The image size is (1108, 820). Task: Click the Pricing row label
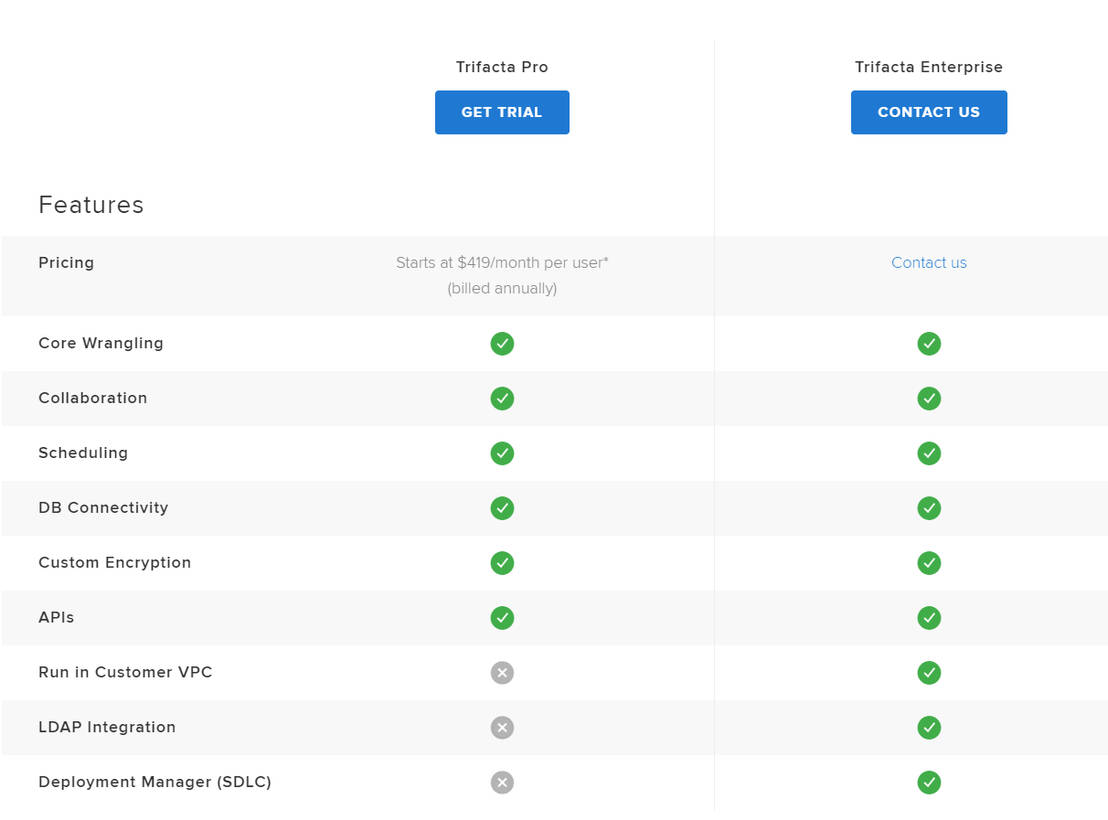pos(66,262)
